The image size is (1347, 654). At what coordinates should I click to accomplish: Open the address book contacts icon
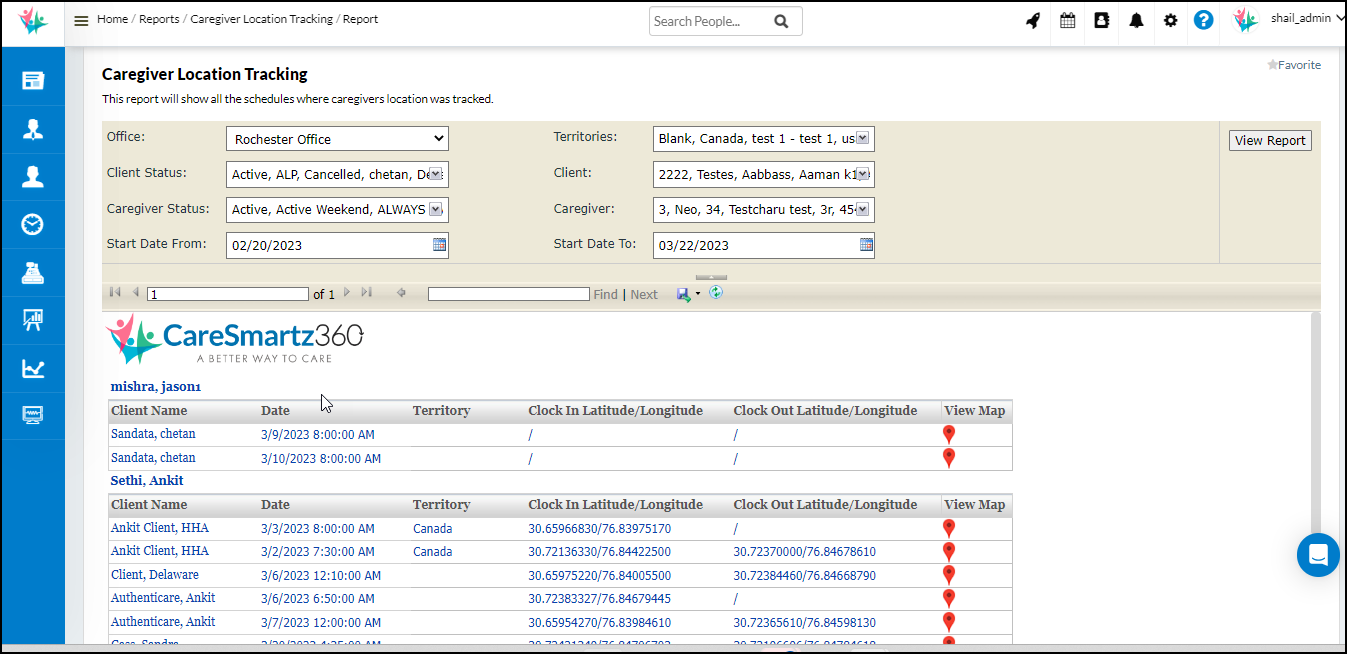pos(1101,20)
